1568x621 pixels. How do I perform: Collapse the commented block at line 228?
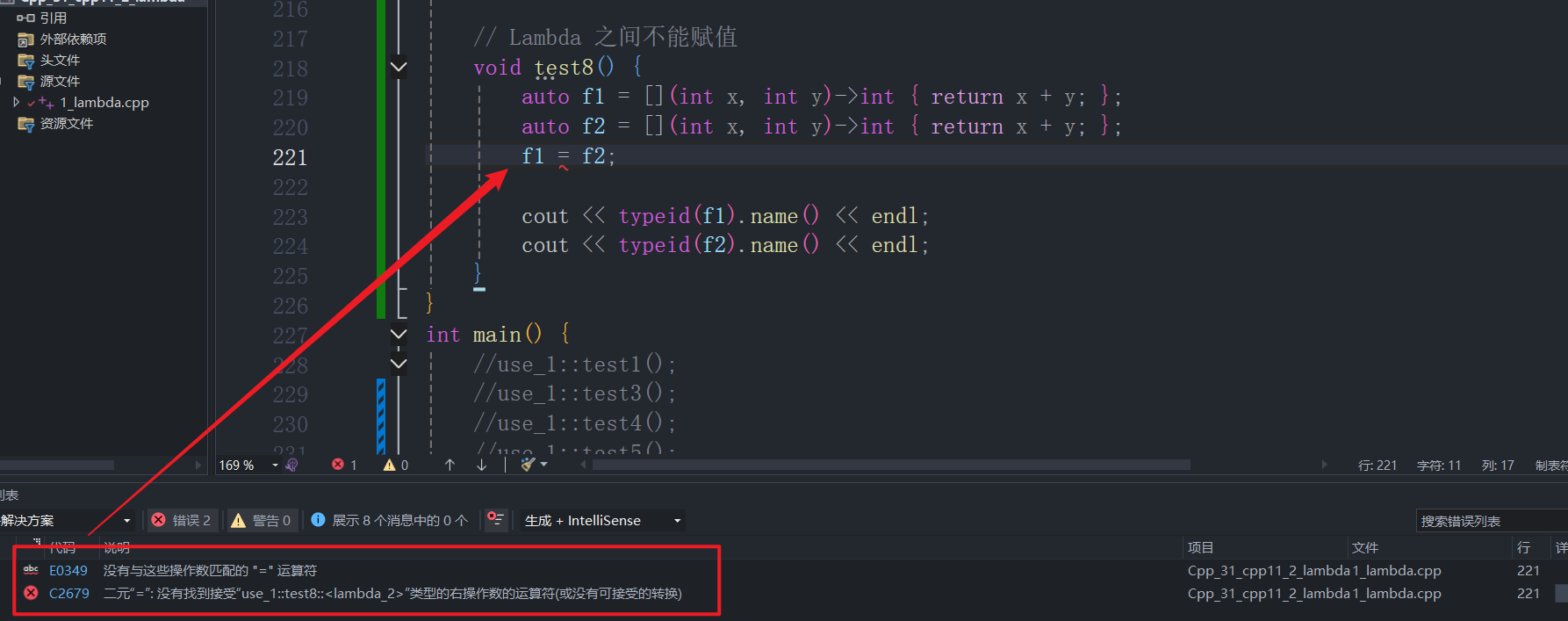tap(399, 364)
